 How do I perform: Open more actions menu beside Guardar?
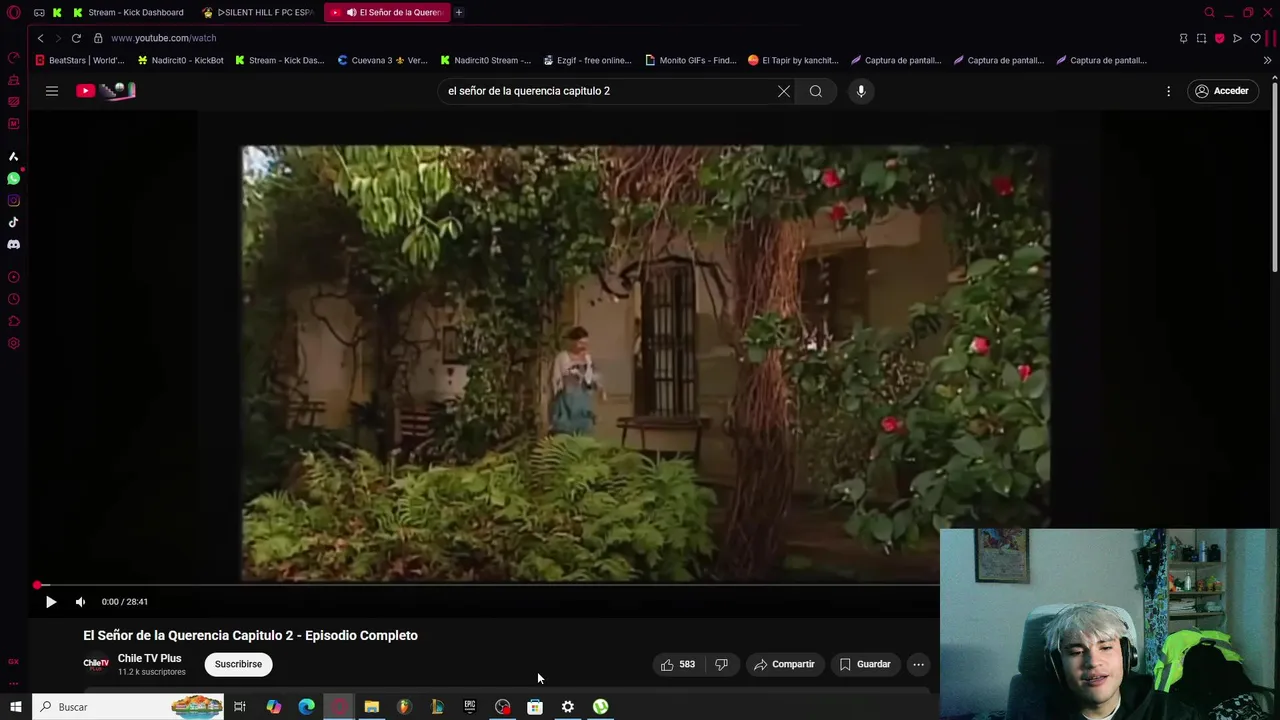coord(918,664)
